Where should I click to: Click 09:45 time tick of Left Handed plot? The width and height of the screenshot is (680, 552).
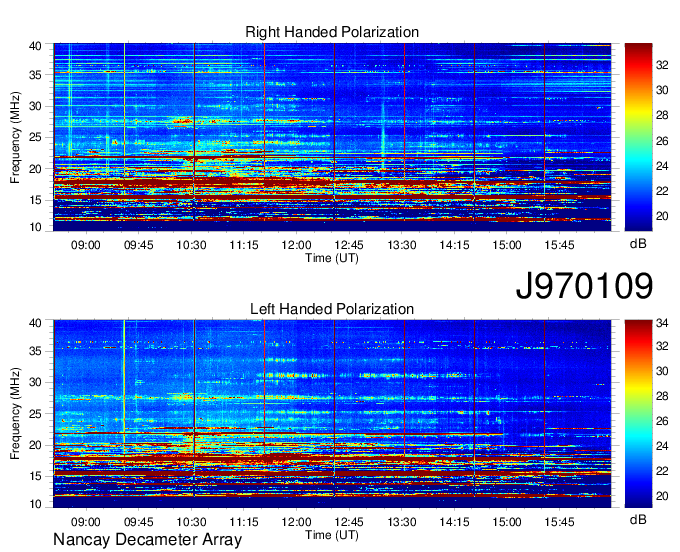139,522
